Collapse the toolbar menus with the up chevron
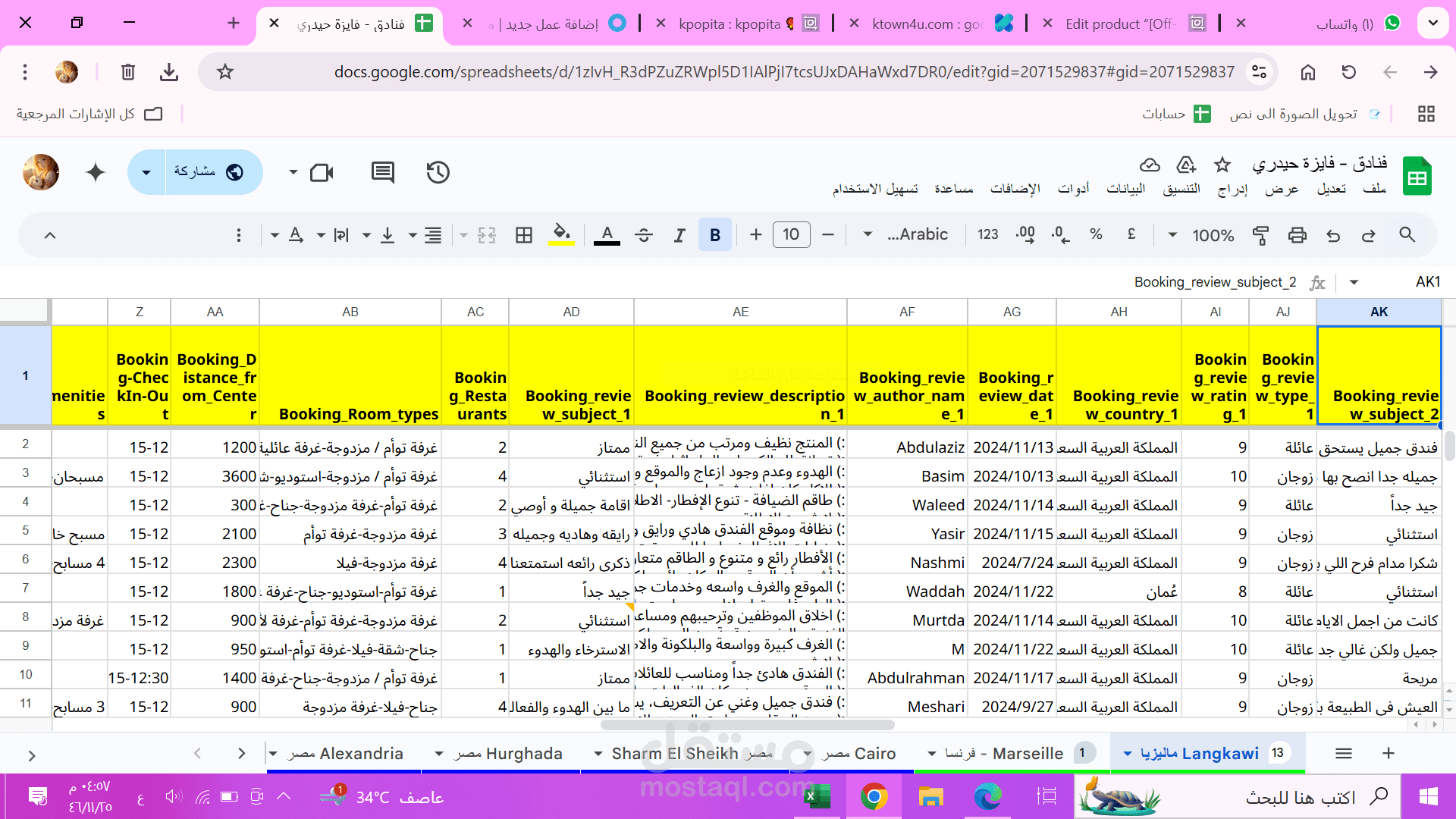This screenshot has height=819, width=1456. click(50, 235)
